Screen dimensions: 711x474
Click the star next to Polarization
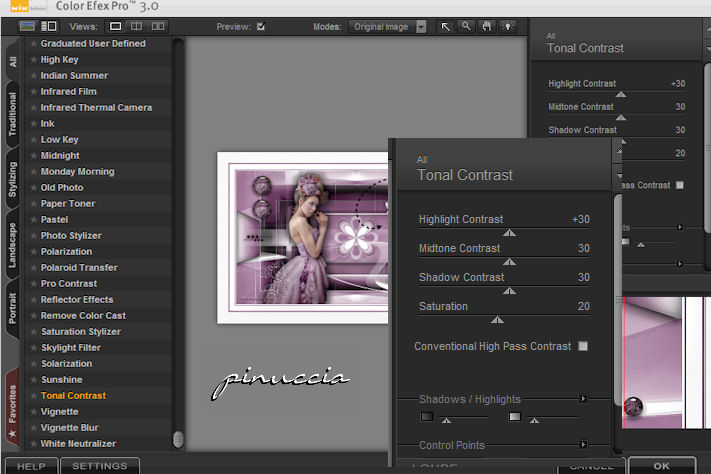tap(34, 252)
